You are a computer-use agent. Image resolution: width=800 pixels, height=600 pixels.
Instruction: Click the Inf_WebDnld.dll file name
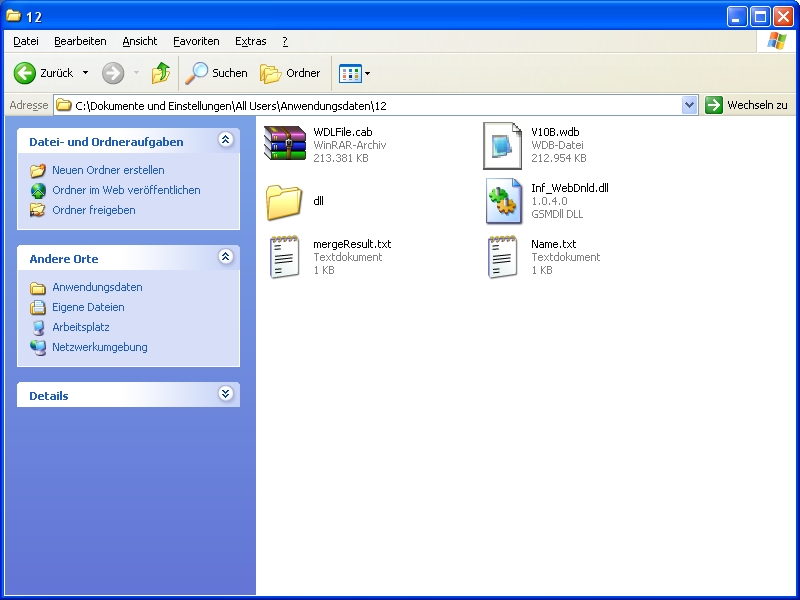(x=570, y=188)
